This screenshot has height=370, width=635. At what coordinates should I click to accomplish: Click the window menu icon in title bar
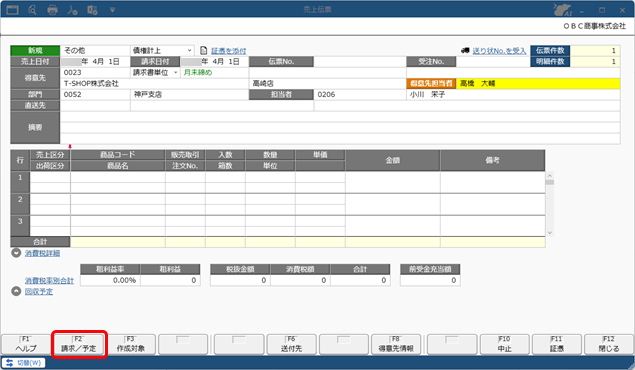[x=13, y=10]
